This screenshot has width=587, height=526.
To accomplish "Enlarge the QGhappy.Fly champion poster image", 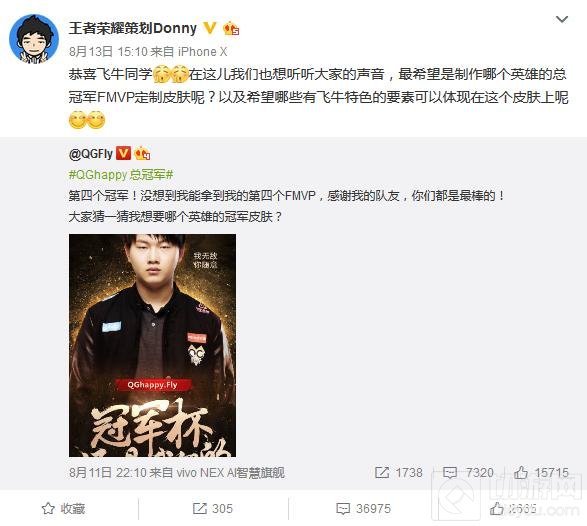I will 152,345.
